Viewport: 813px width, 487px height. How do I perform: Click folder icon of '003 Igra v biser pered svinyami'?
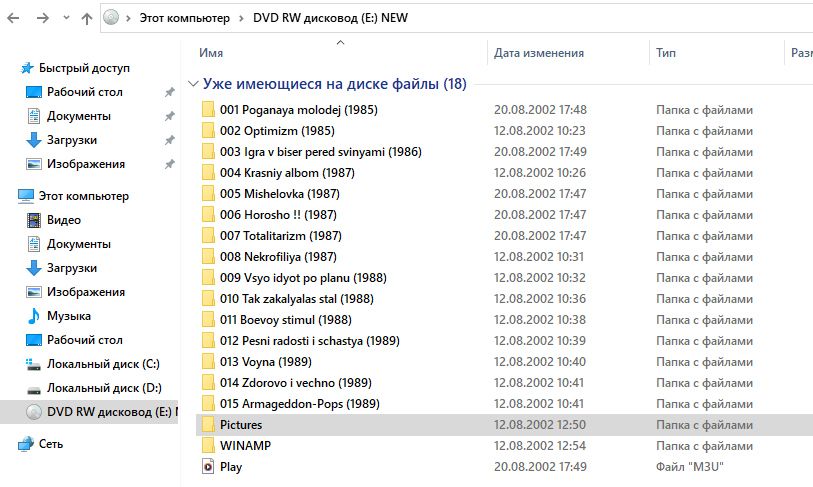tap(208, 151)
